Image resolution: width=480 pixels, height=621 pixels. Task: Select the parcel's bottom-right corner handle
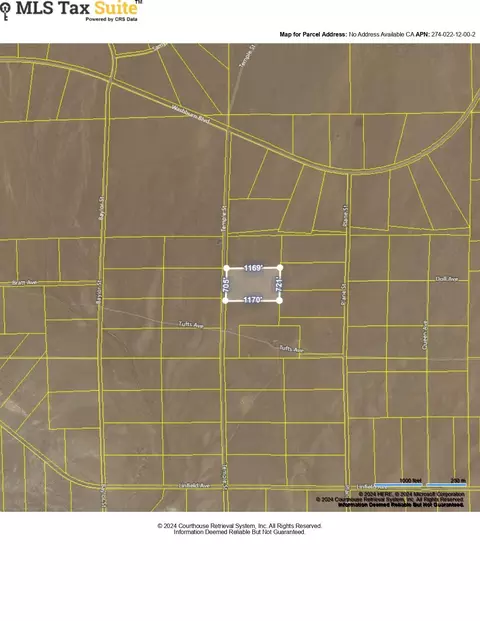[x=279, y=300]
